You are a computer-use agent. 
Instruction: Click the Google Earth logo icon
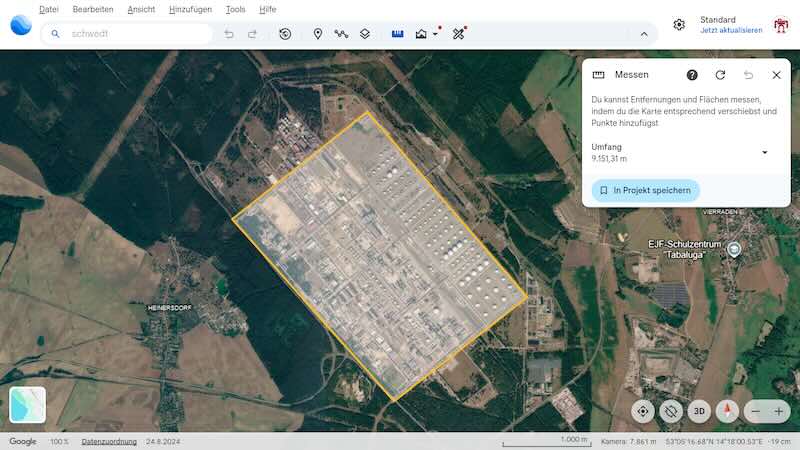[21, 25]
